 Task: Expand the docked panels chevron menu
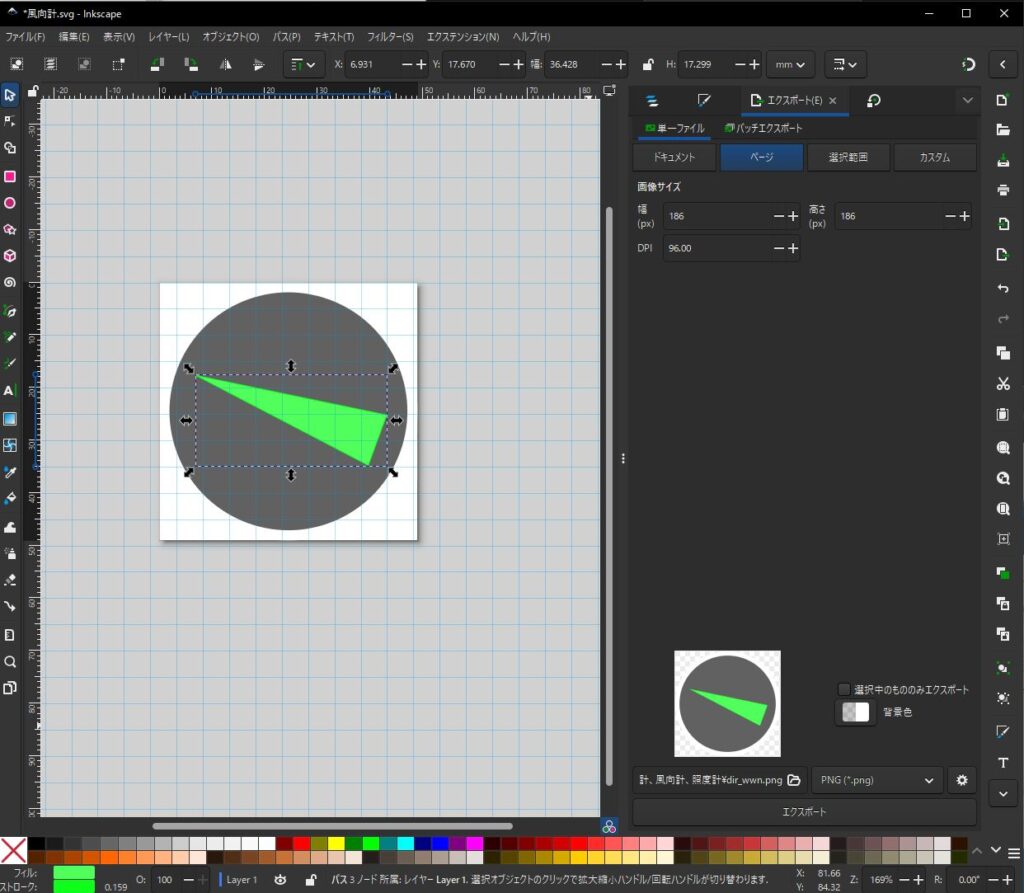coord(967,101)
